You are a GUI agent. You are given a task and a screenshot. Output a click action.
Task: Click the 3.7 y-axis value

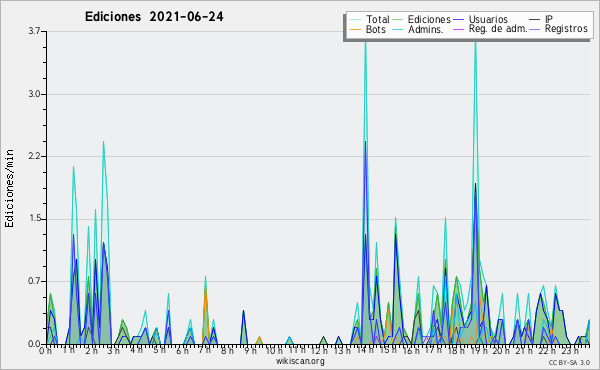coord(34,31)
